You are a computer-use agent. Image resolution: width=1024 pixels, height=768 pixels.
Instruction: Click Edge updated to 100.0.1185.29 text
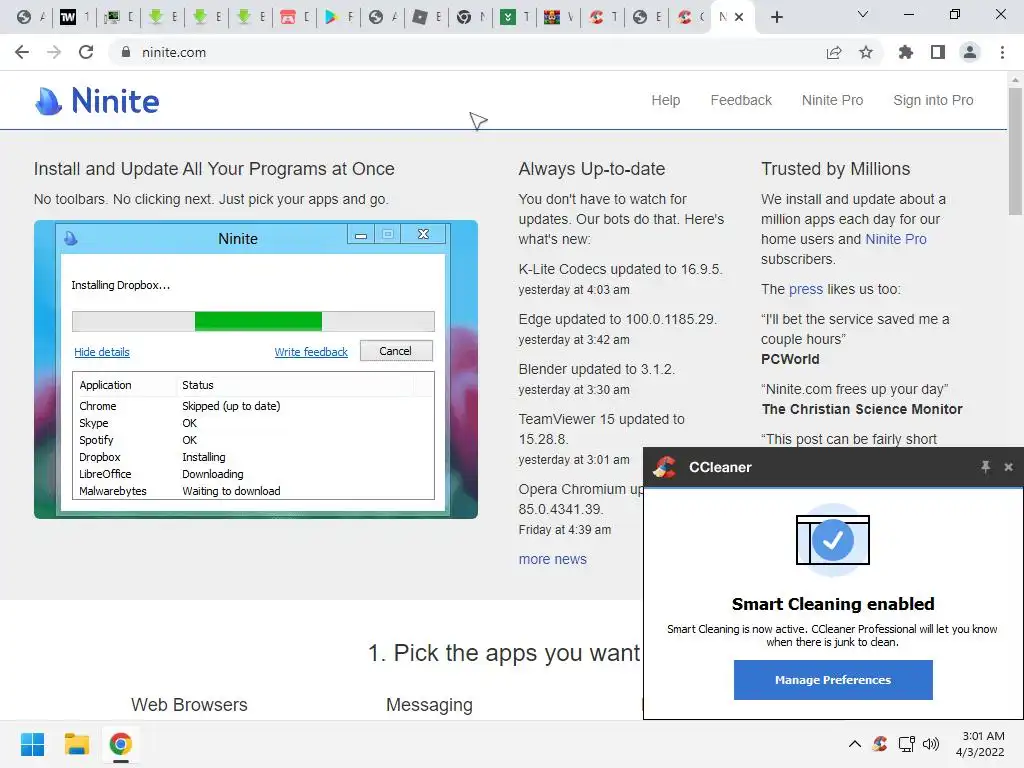coord(617,319)
